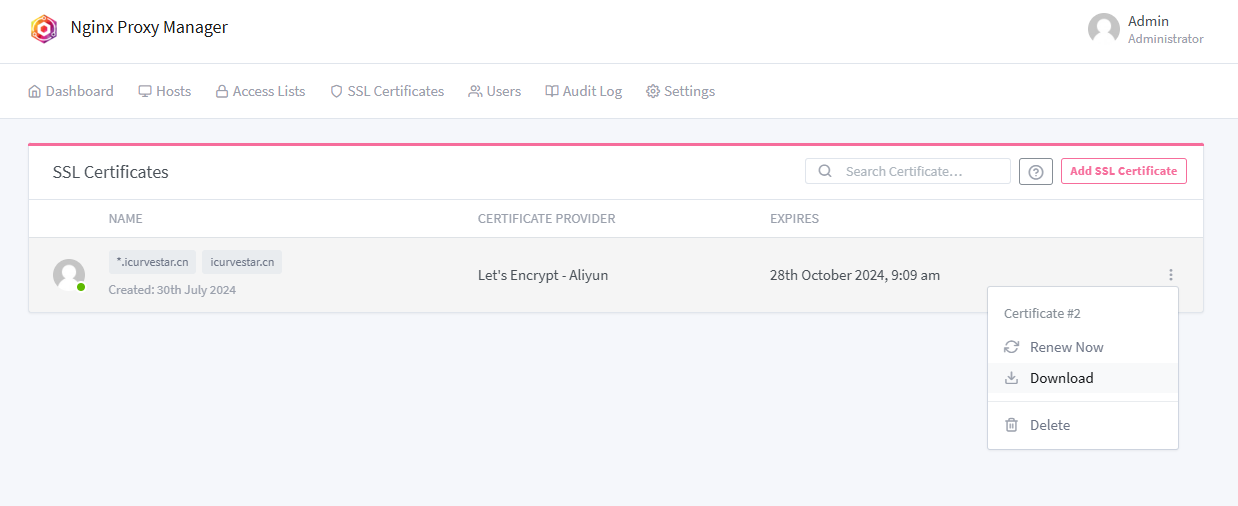Open the Access Lists tab
This screenshot has height=506, width=1238.
(x=260, y=91)
